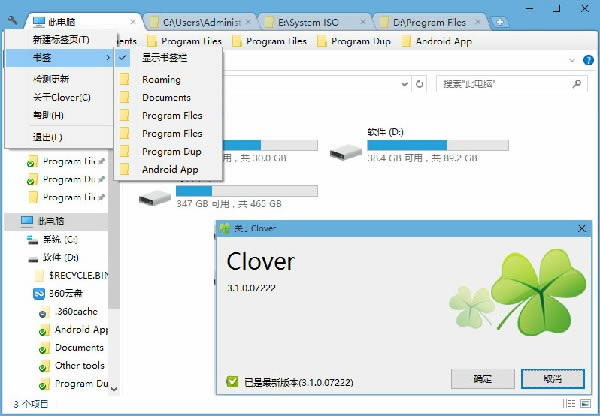This screenshot has height=416, width=600.
Task: Click the sidebar scrollbar down arrow
Action: click(114, 389)
